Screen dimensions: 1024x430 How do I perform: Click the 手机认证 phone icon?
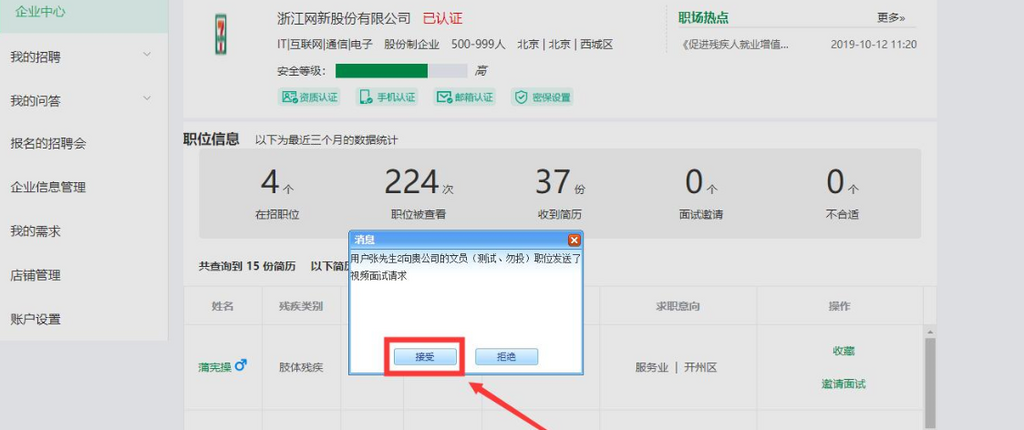point(366,97)
